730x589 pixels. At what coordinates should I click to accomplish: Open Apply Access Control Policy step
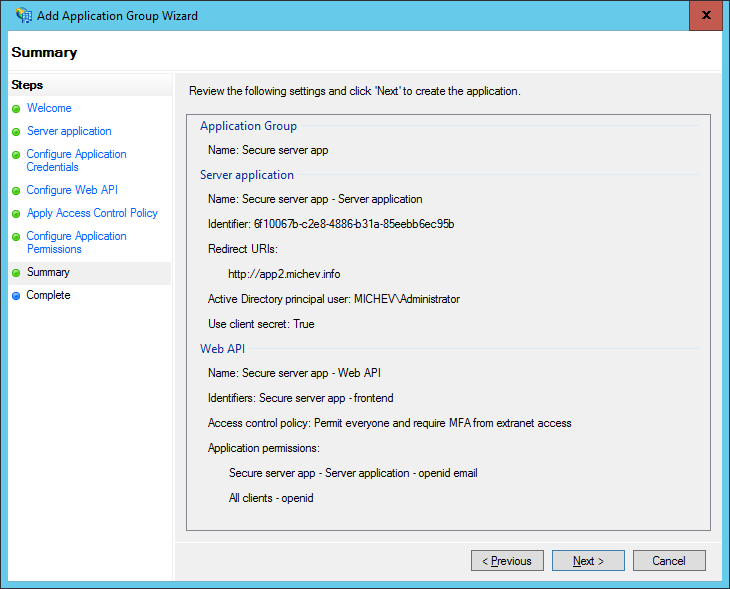pos(92,213)
